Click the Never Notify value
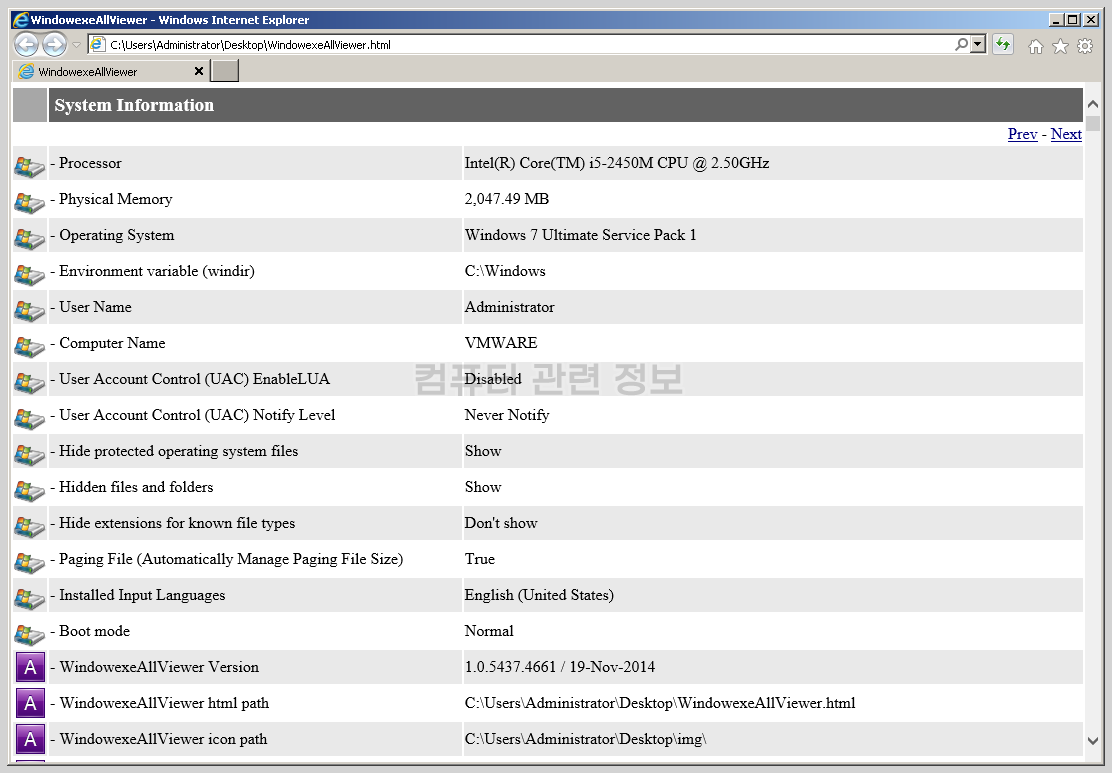 point(507,415)
